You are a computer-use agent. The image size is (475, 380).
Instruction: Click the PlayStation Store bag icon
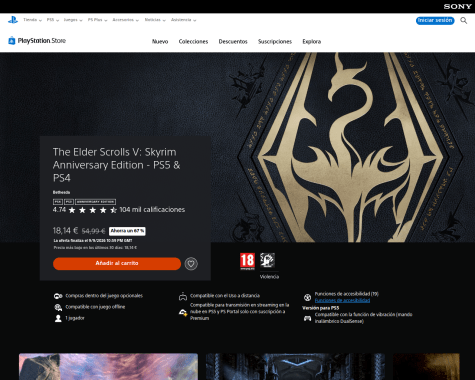pyautogui.click(x=12, y=41)
